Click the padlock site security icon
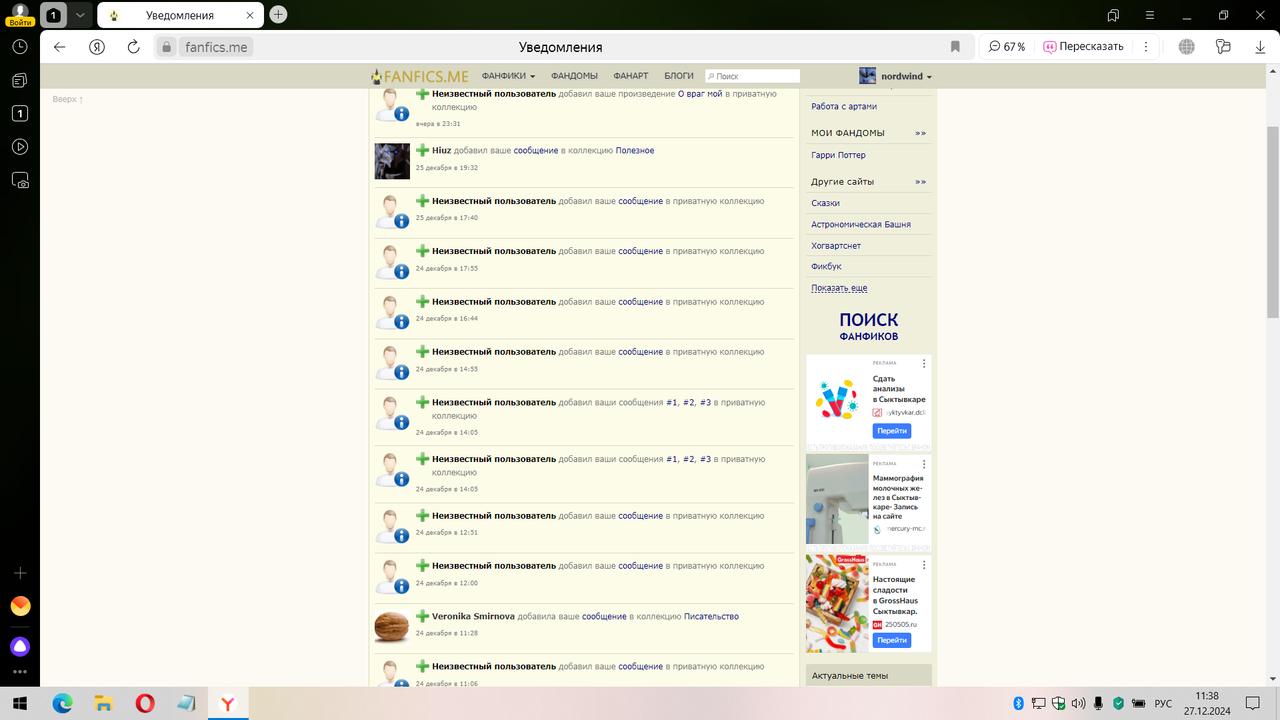 click(167, 47)
